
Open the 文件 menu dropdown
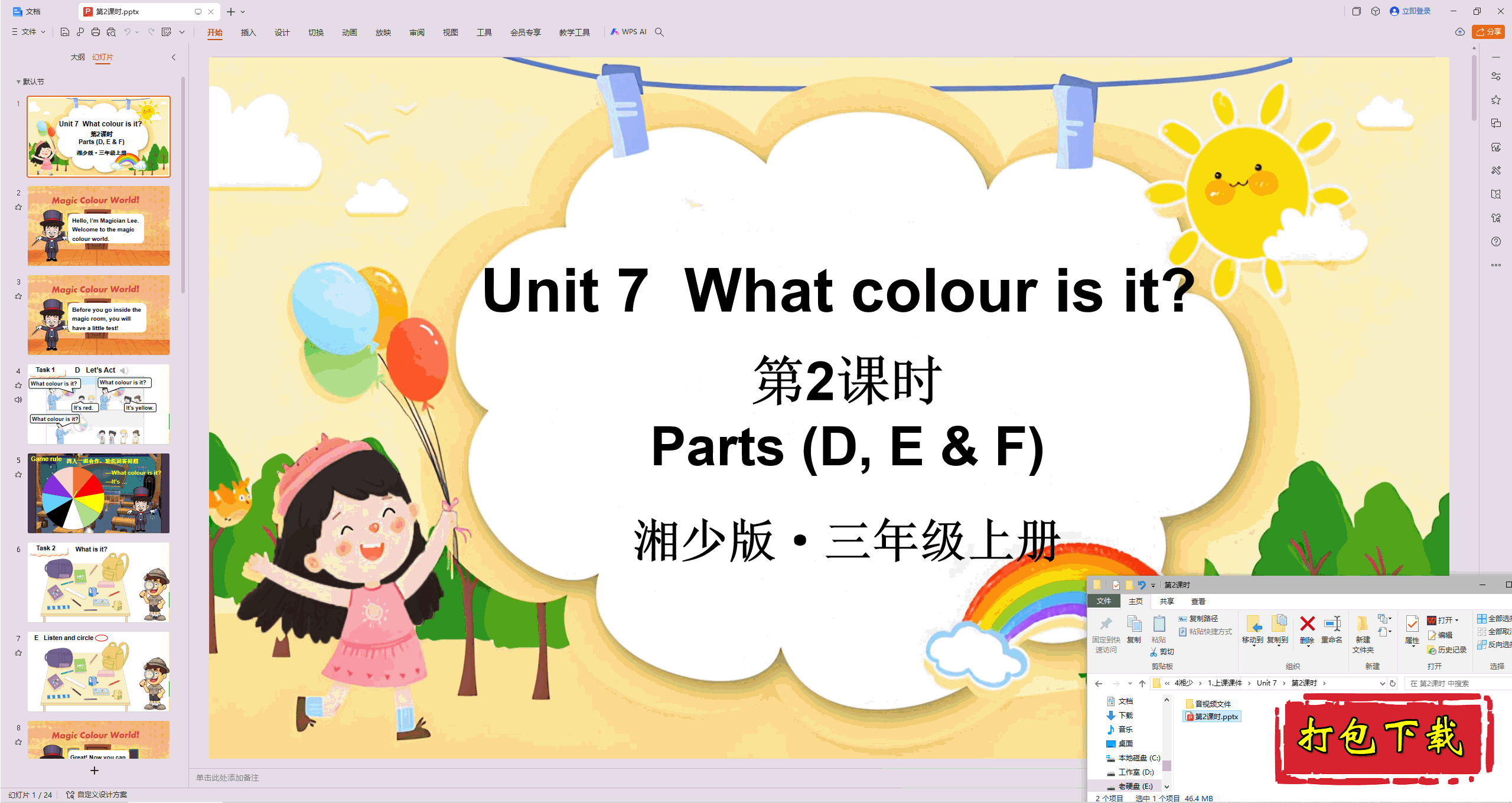[28, 32]
